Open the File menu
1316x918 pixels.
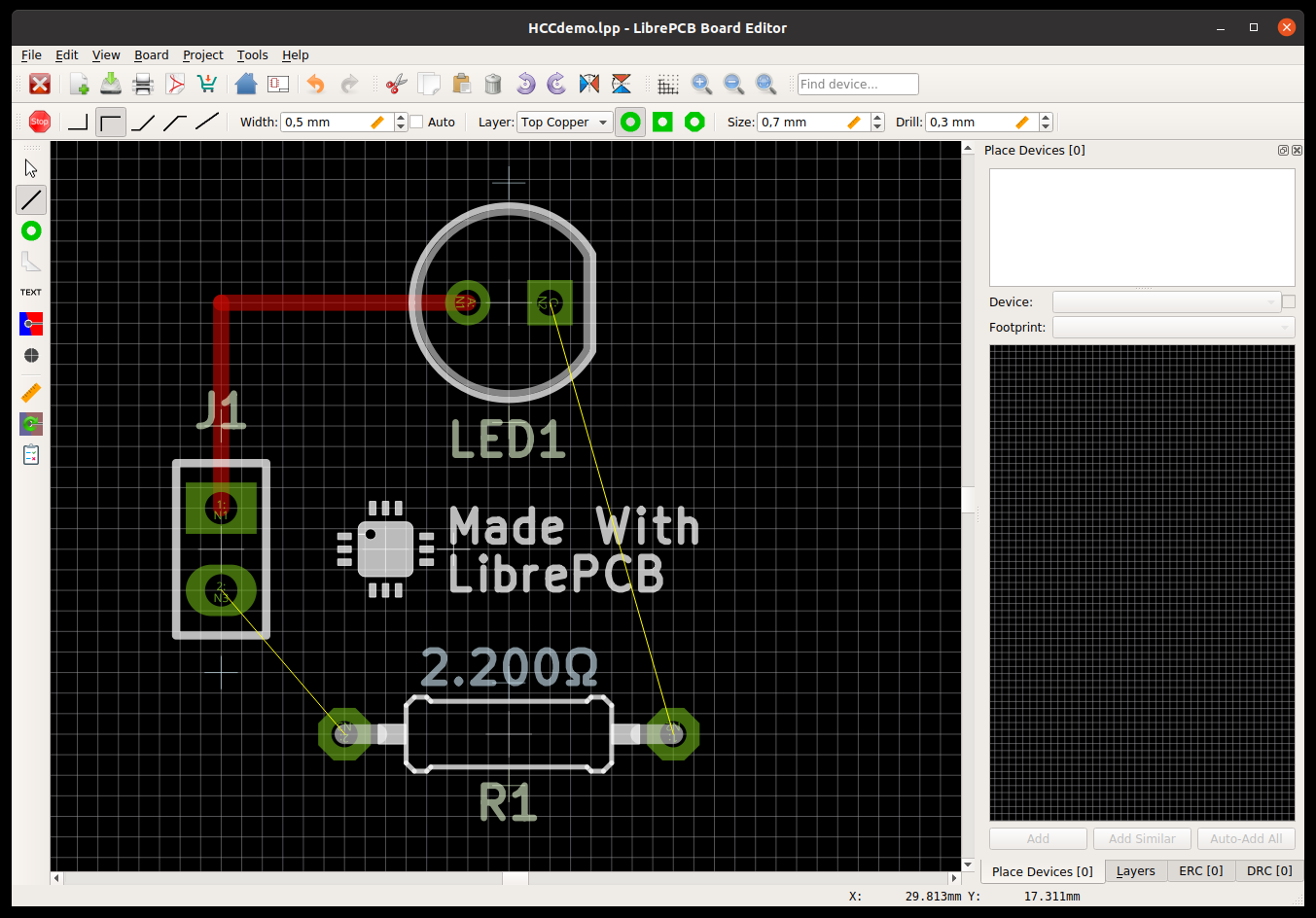click(x=31, y=55)
